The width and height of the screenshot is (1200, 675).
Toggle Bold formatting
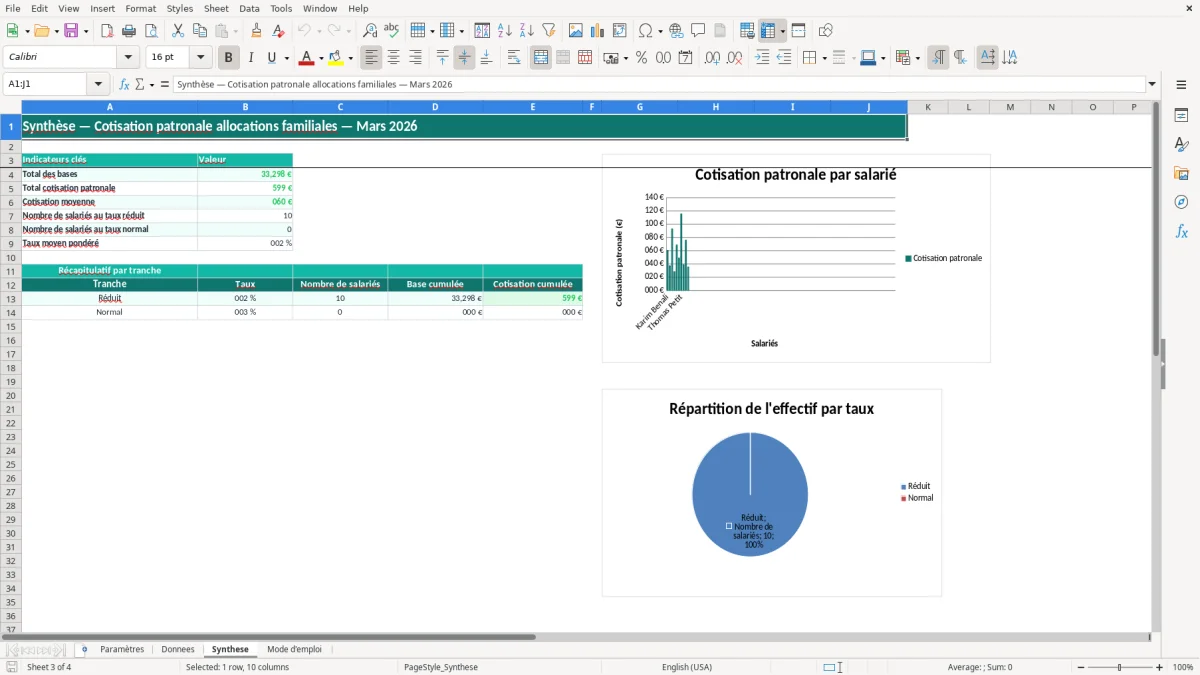click(x=229, y=58)
